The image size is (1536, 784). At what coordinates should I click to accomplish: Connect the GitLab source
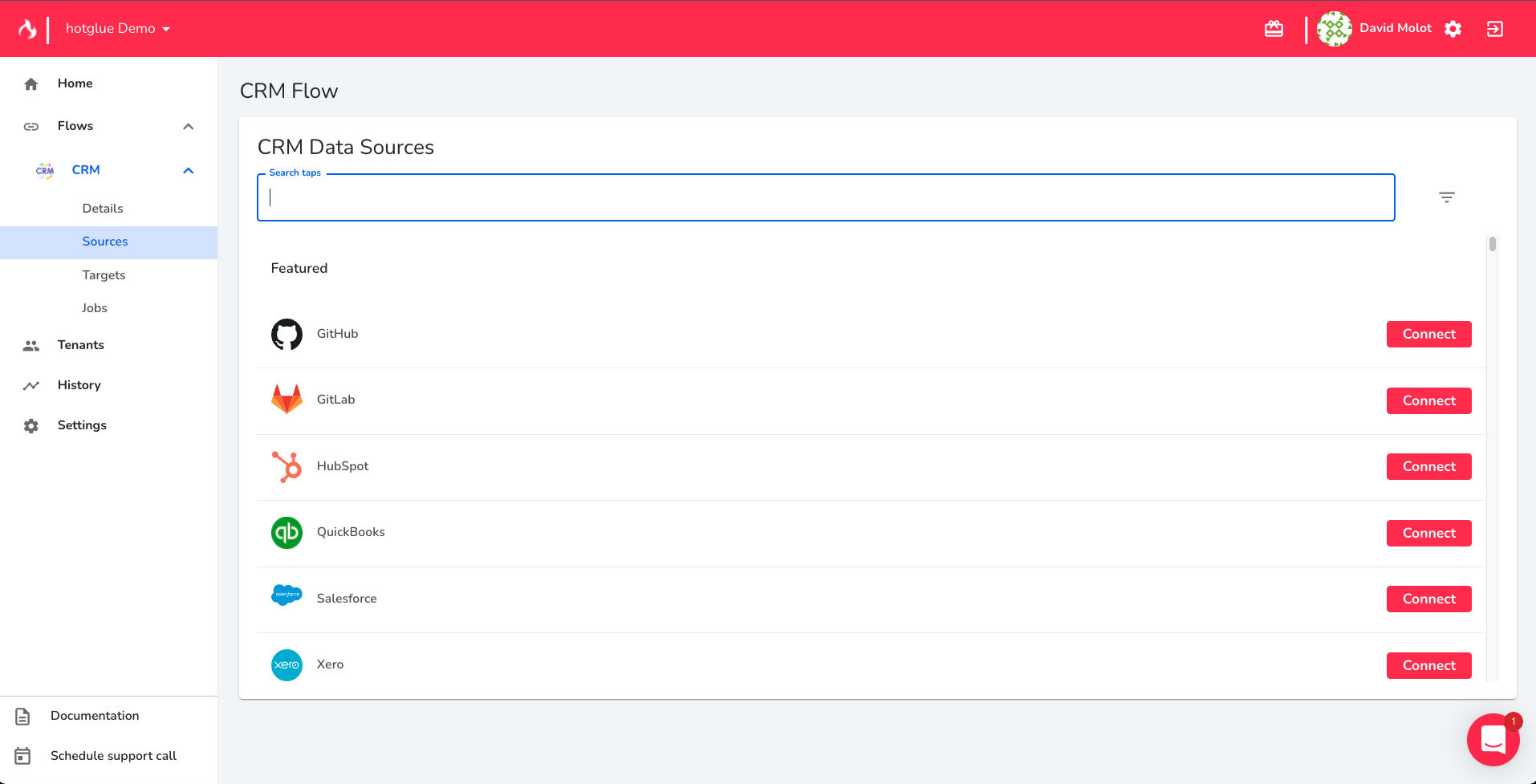[x=1428, y=400]
